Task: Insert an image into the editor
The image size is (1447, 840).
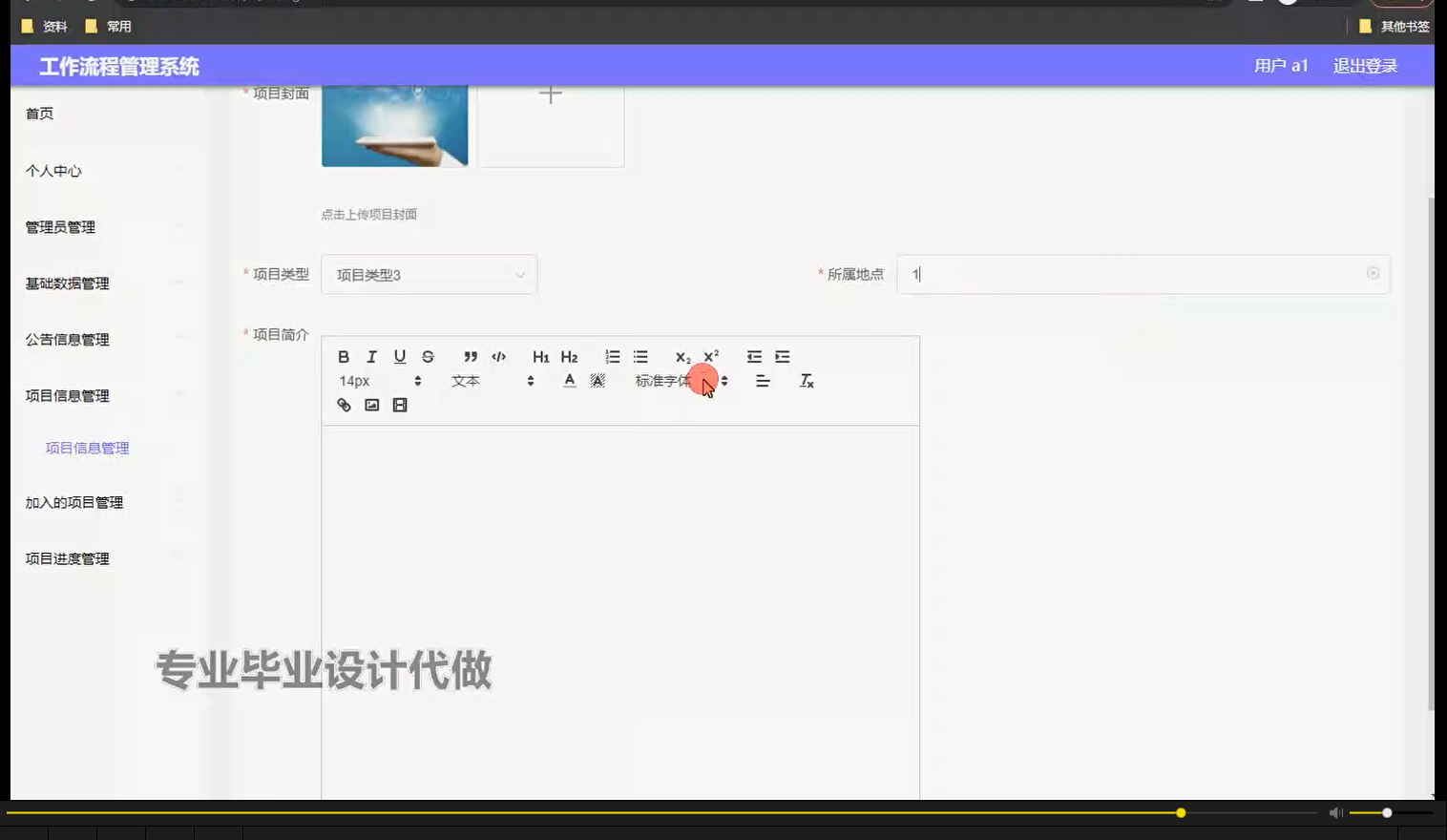Action: point(371,405)
